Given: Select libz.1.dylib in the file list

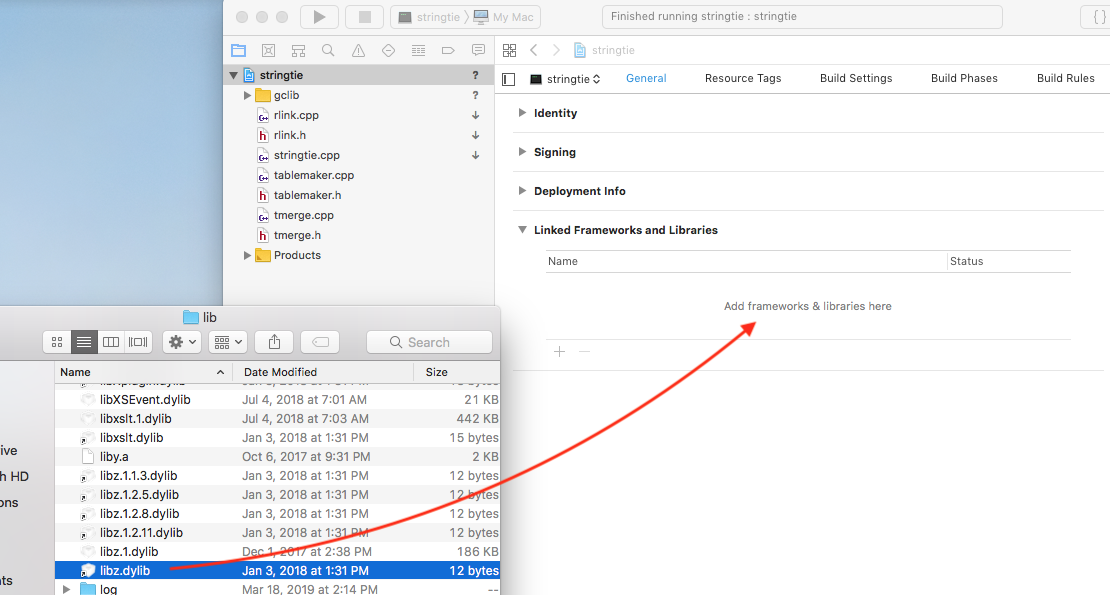Looking at the screenshot, I should coord(129,551).
